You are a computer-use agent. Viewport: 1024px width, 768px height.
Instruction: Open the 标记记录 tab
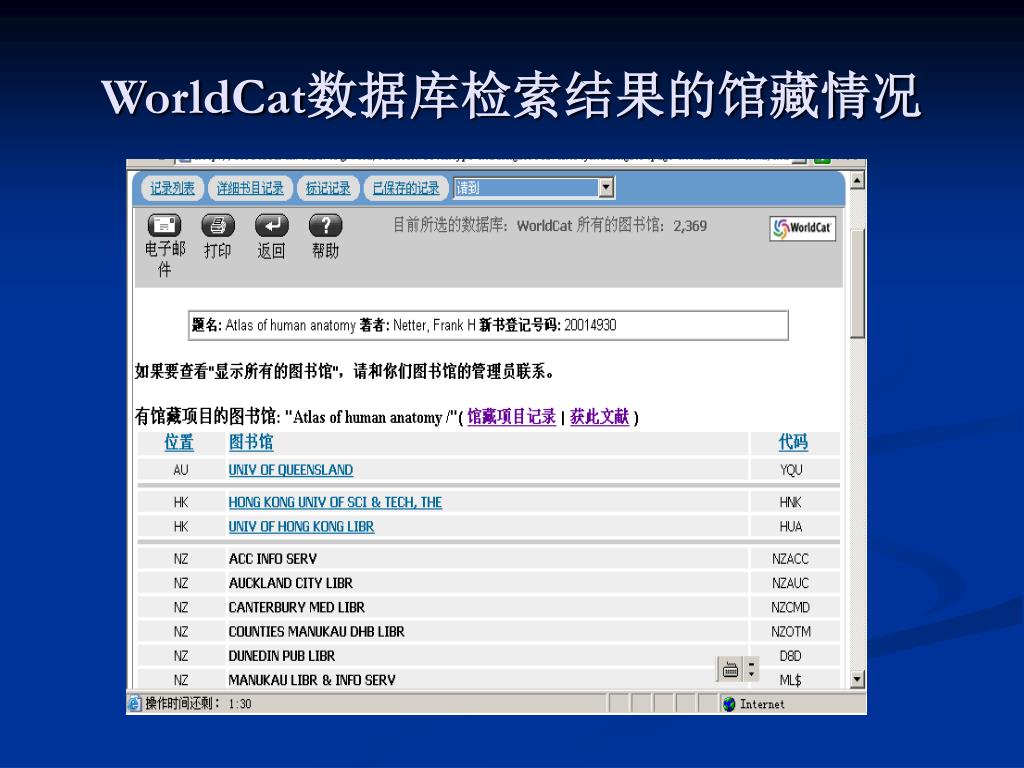pos(328,188)
